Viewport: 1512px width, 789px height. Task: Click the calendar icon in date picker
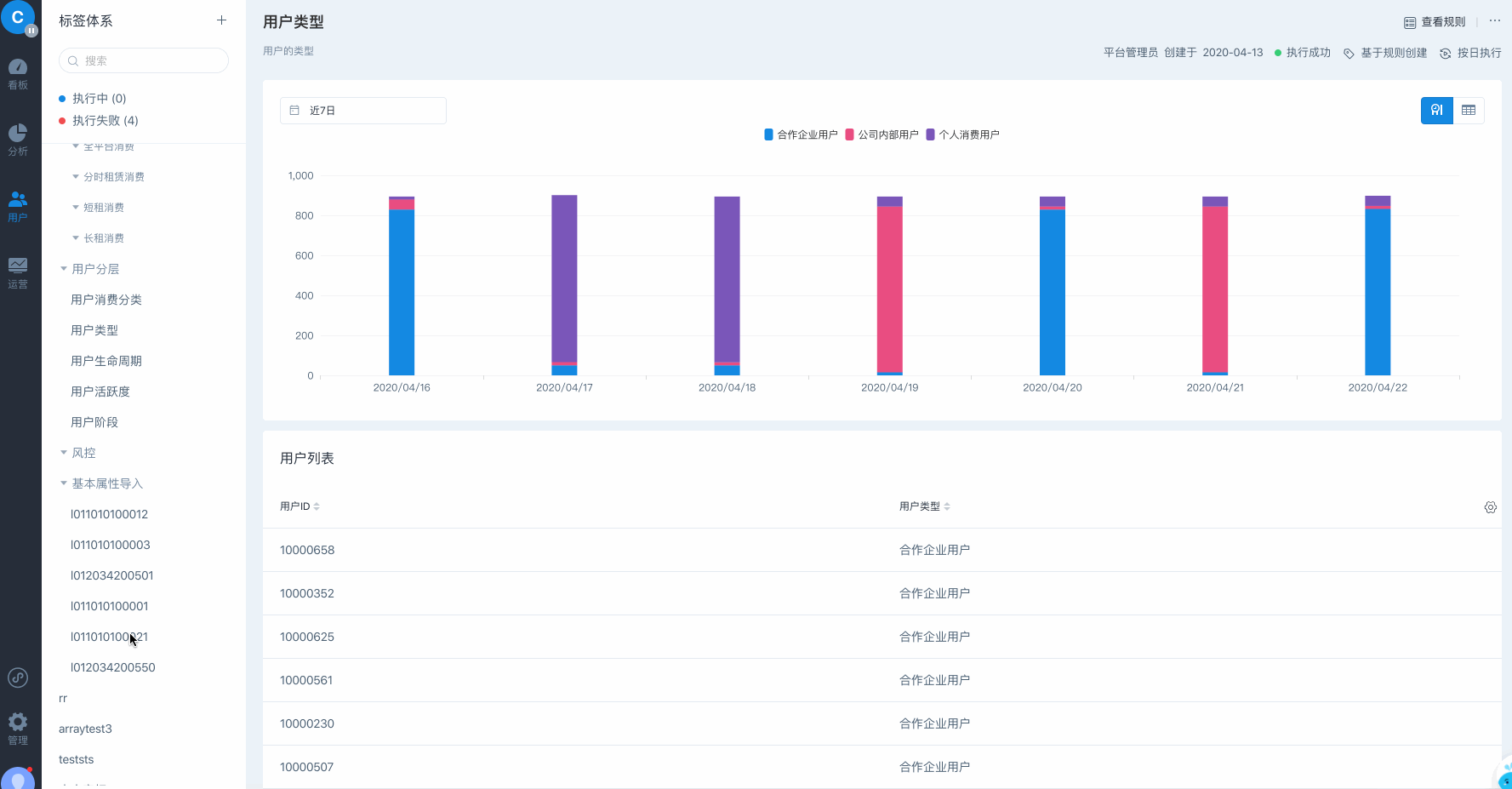[294, 111]
